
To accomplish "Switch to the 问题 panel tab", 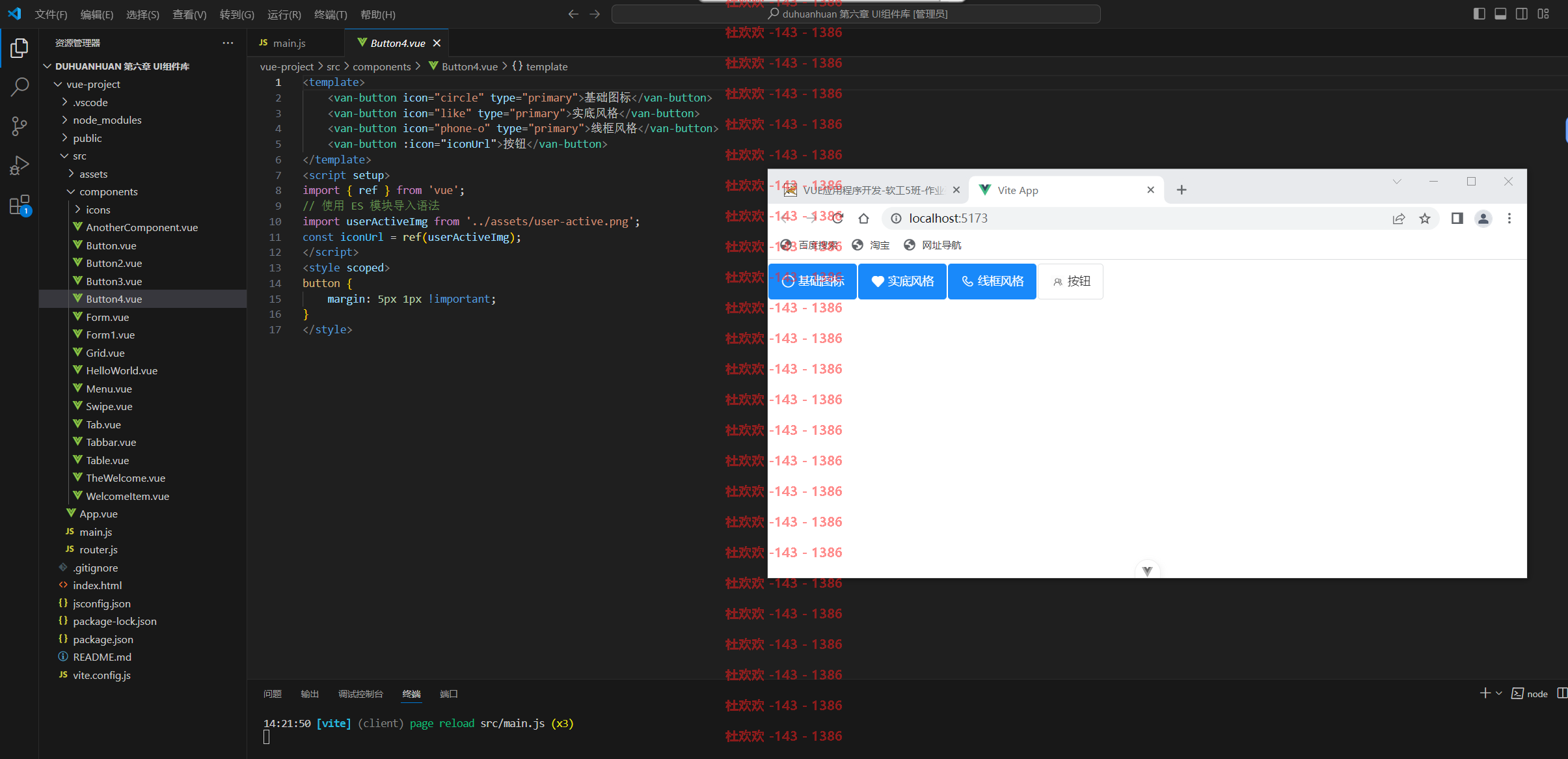I will [x=273, y=694].
